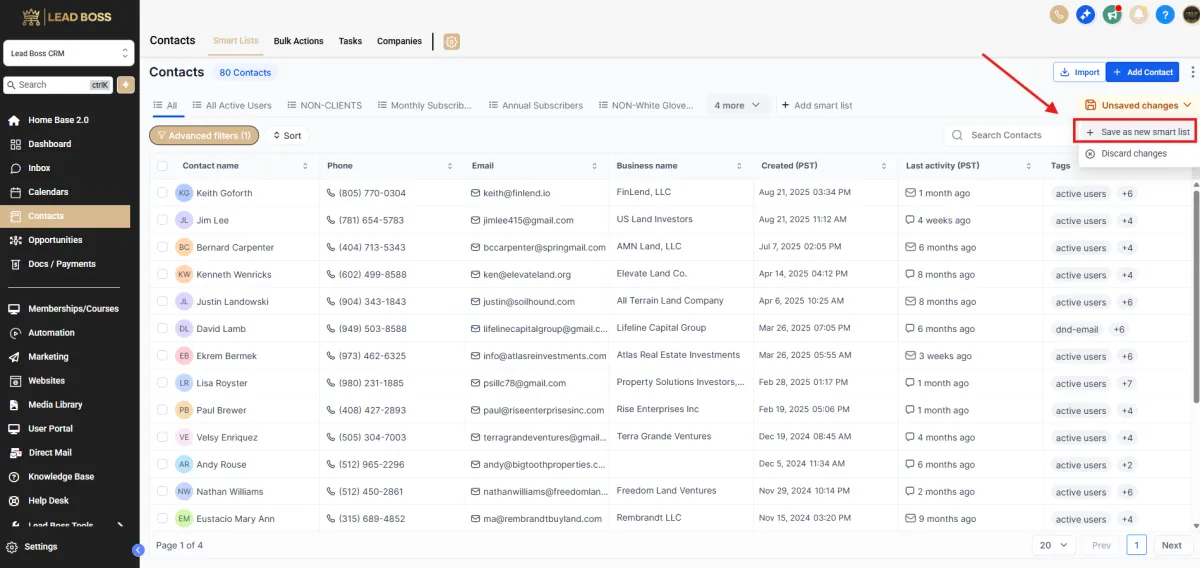Click the Add Contact button
This screenshot has height=568, width=1200.
coord(1142,72)
